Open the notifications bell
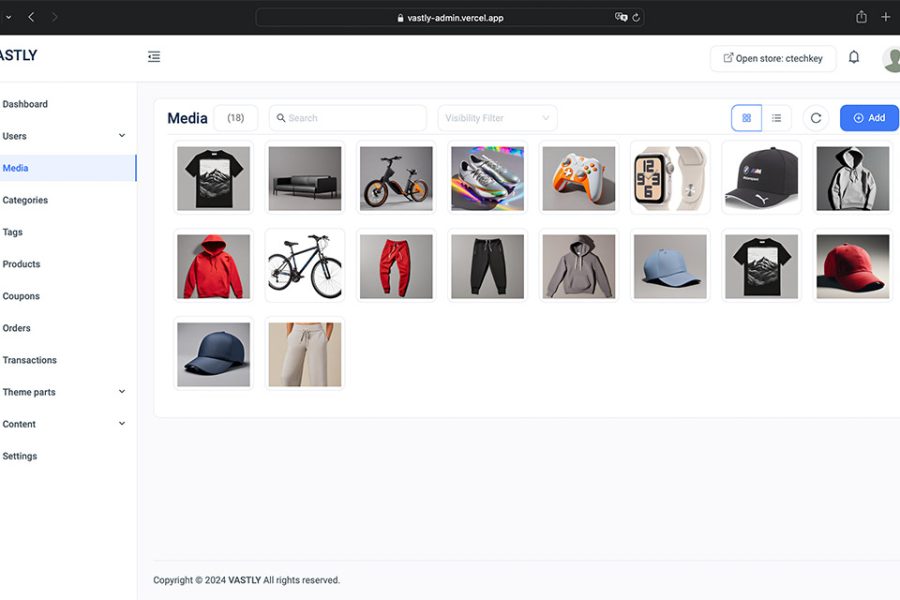This screenshot has height=600, width=900. [x=854, y=57]
